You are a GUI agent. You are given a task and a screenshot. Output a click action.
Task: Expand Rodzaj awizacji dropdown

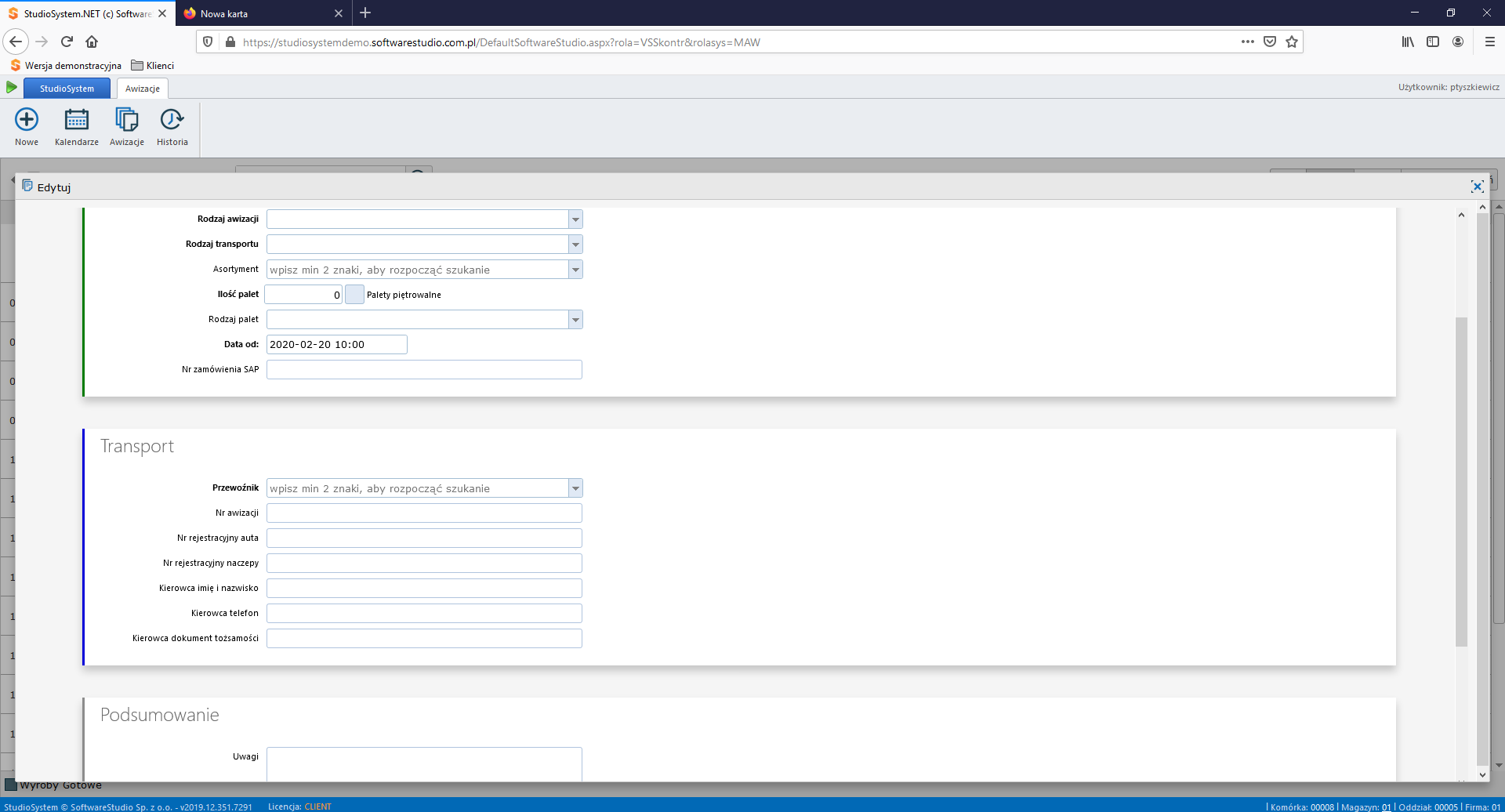[x=575, y=219]
